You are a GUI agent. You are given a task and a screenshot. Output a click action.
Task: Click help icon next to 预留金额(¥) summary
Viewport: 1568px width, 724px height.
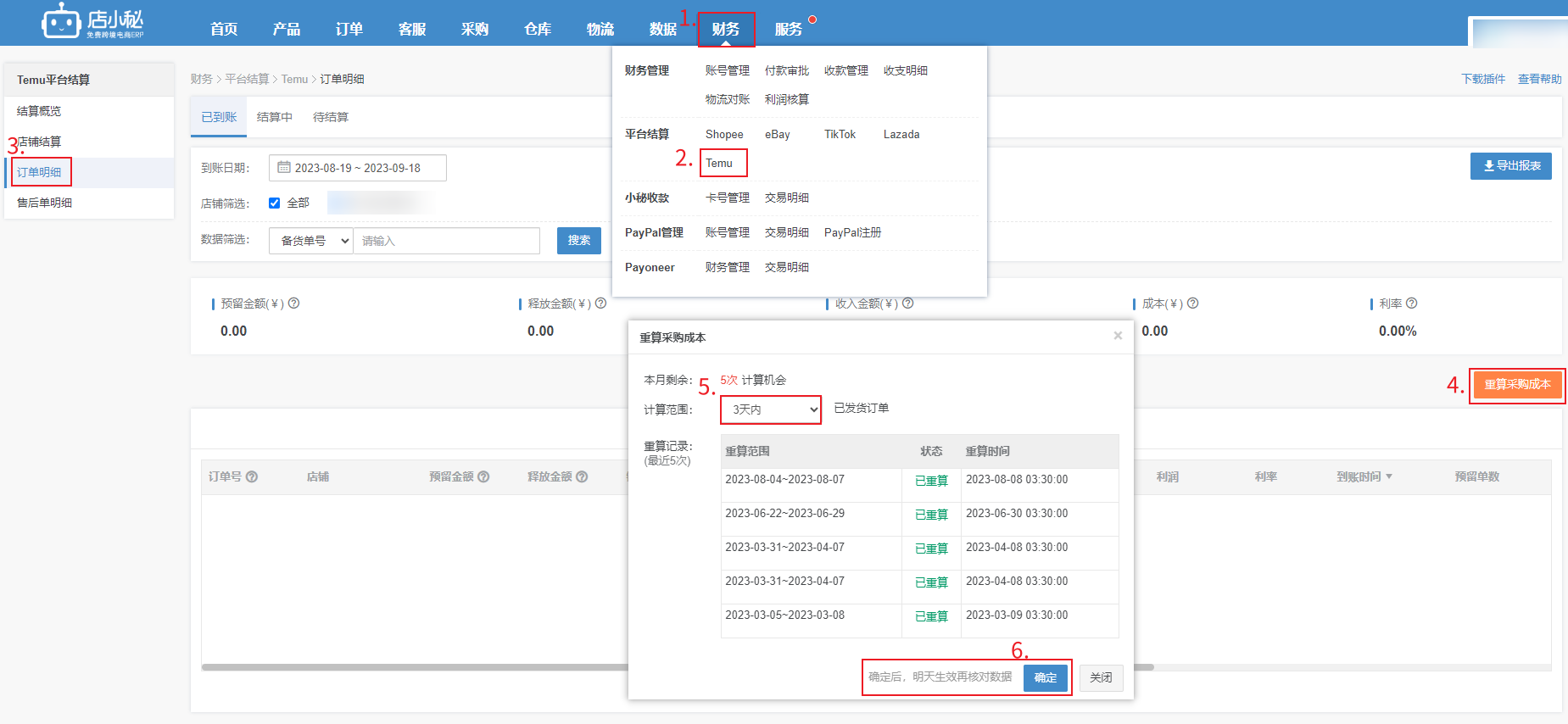pos(294,304)
